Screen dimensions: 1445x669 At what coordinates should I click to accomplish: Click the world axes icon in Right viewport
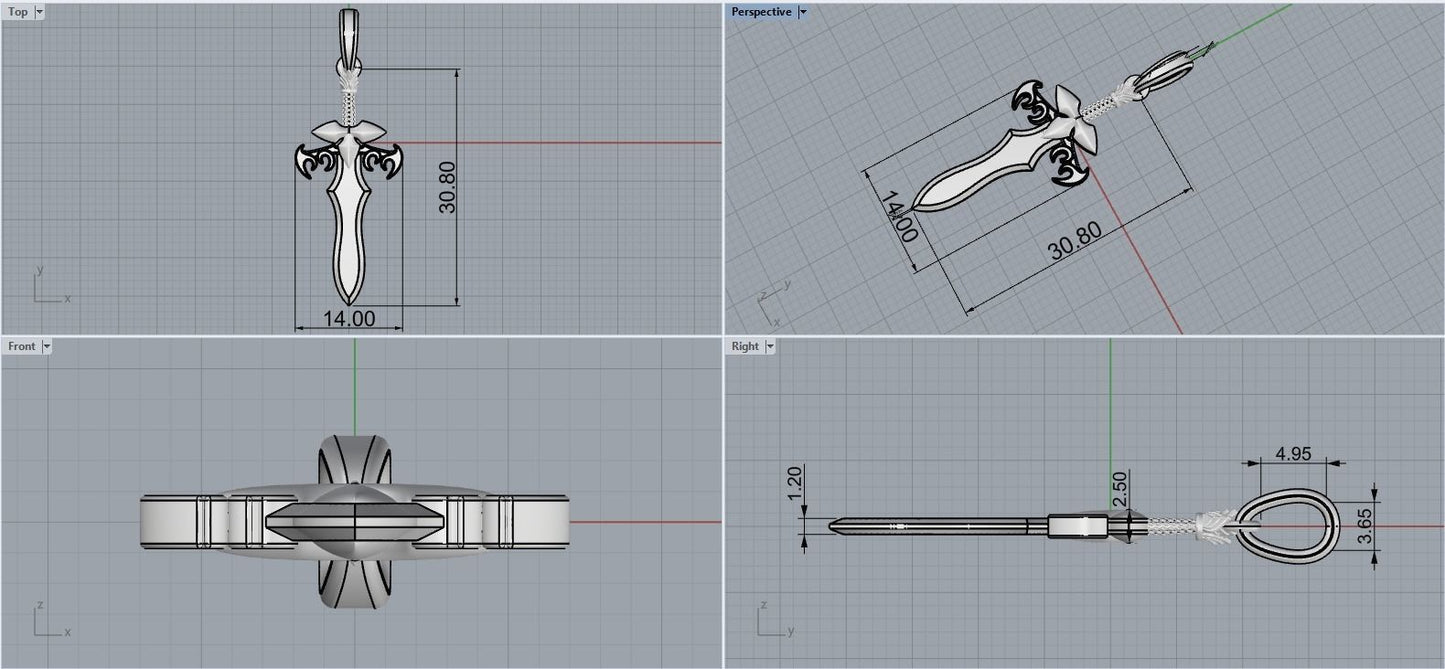click(x=770, y=621)
